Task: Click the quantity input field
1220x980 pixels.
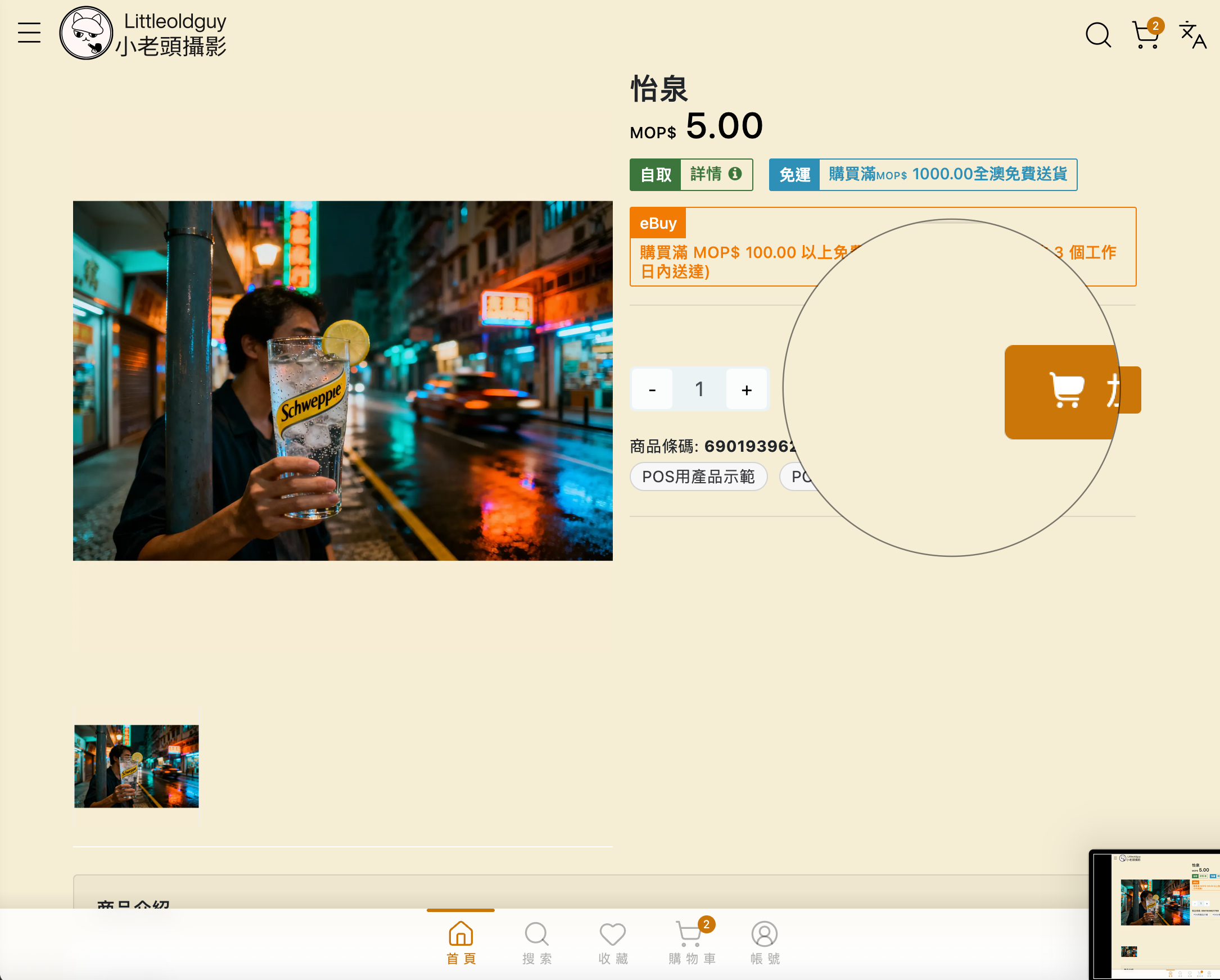Action: 699,389
